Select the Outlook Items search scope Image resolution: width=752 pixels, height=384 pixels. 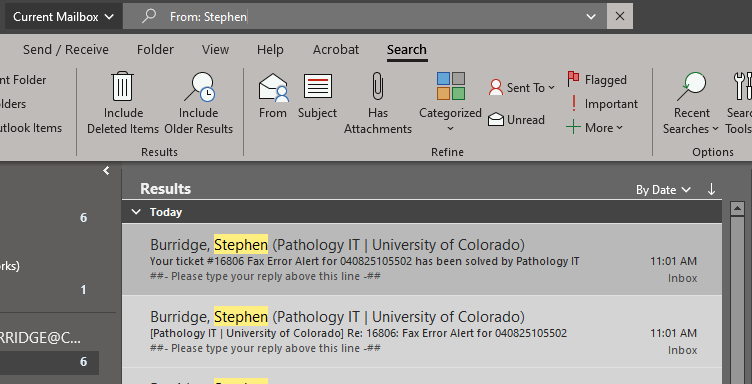[31, 128]
